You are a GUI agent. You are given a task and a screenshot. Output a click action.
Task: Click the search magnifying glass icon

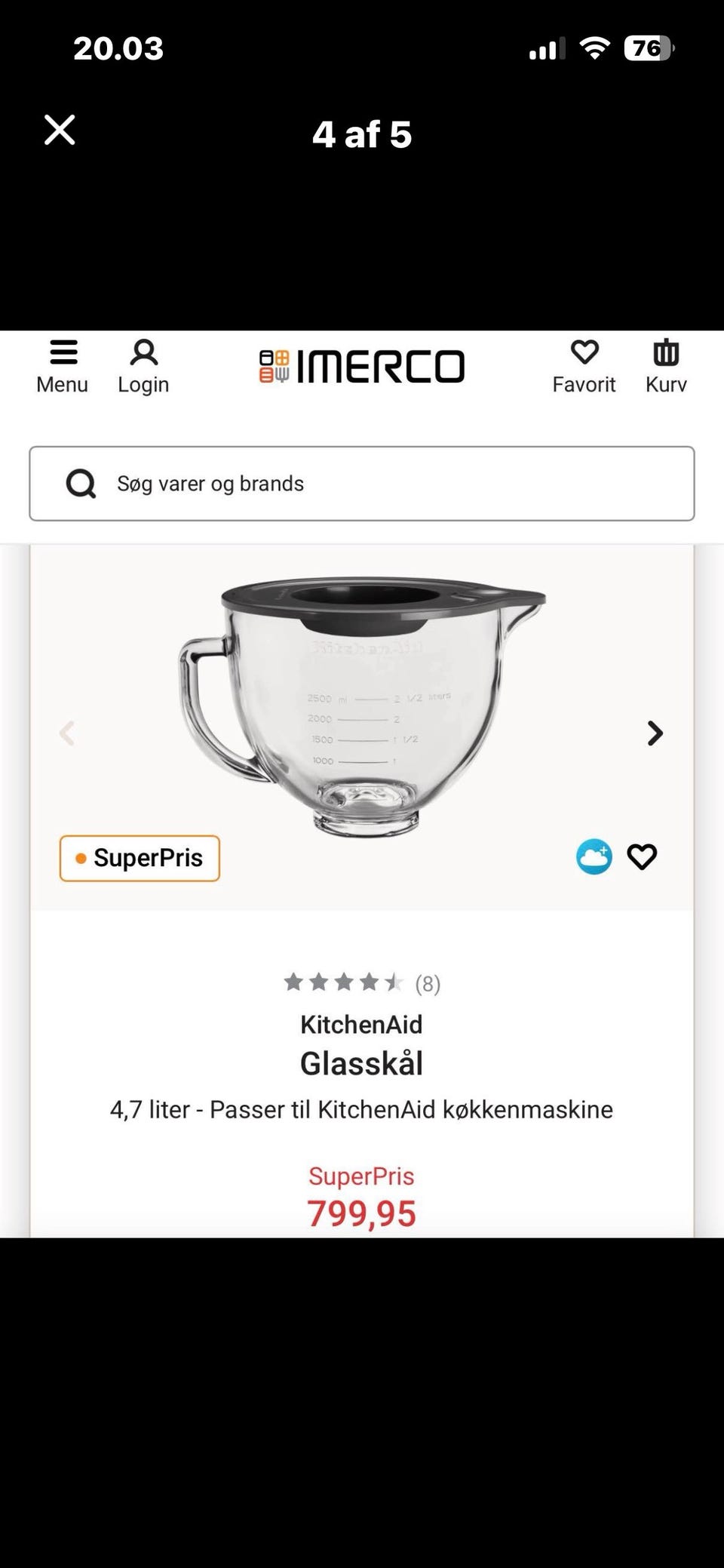(81, 484)
